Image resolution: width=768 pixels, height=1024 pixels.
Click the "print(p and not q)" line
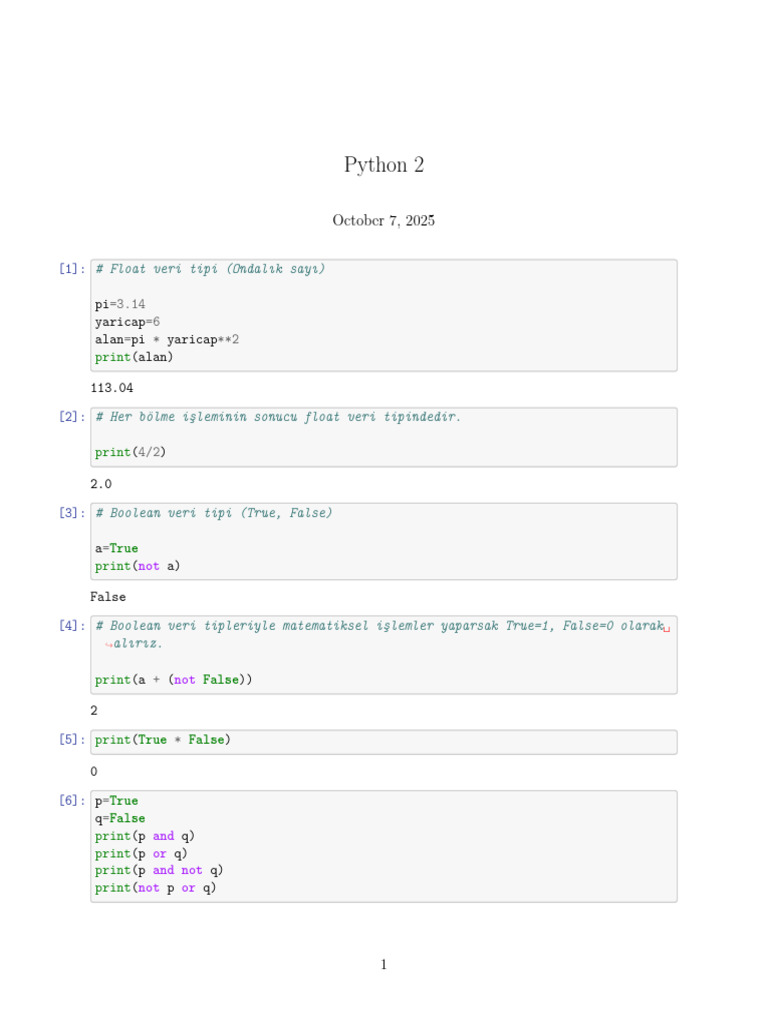click(160, 870)
